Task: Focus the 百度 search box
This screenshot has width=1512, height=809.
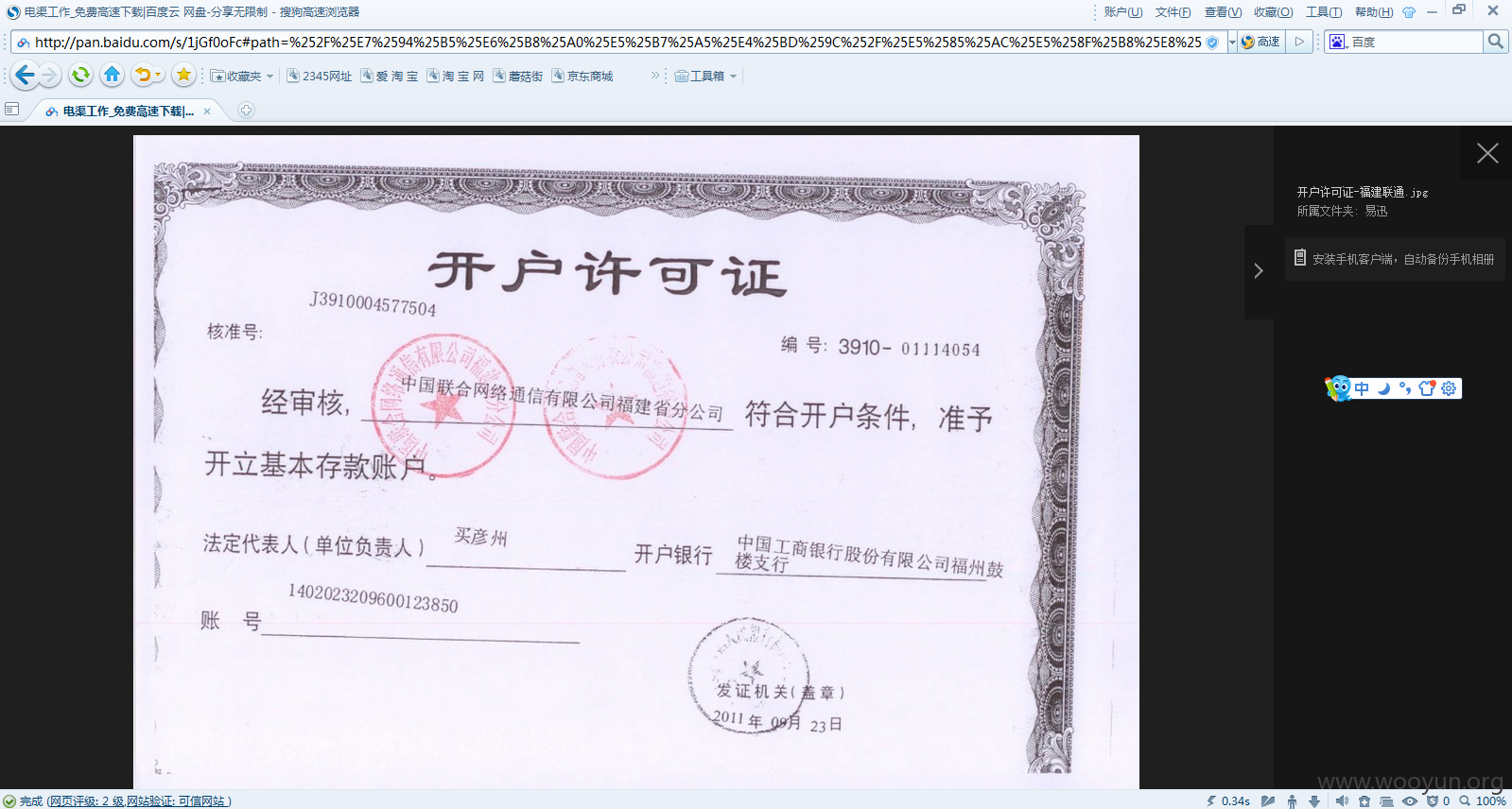Action: [x=1416, y=42]
